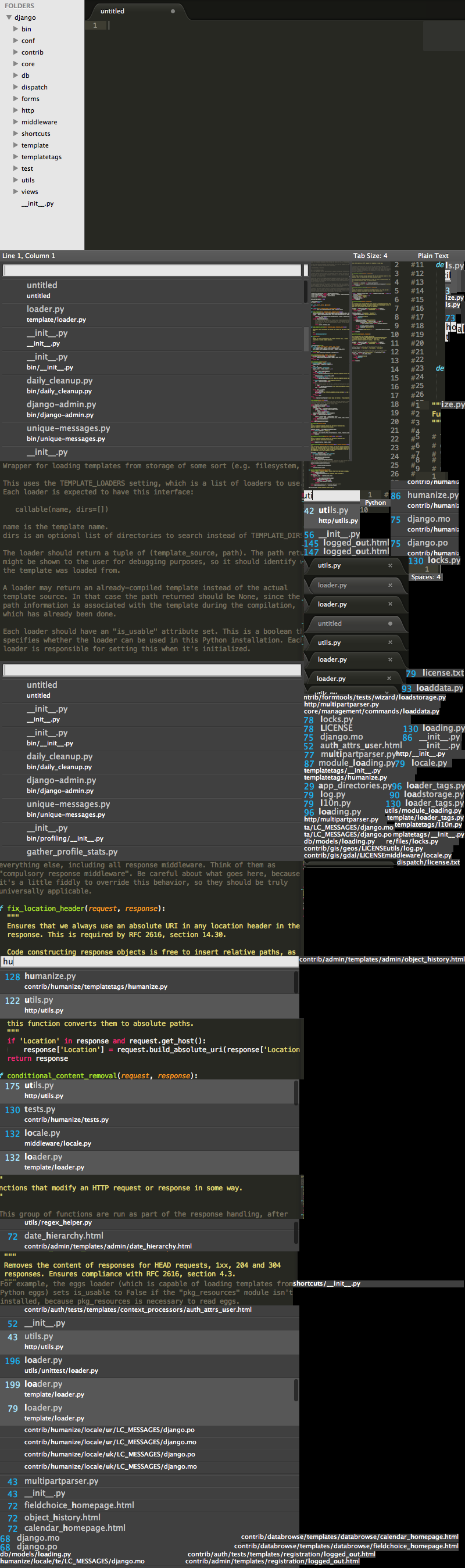Expand the conf folder arrow
This screenshot has width=465, height=1568.
(16, 41)
